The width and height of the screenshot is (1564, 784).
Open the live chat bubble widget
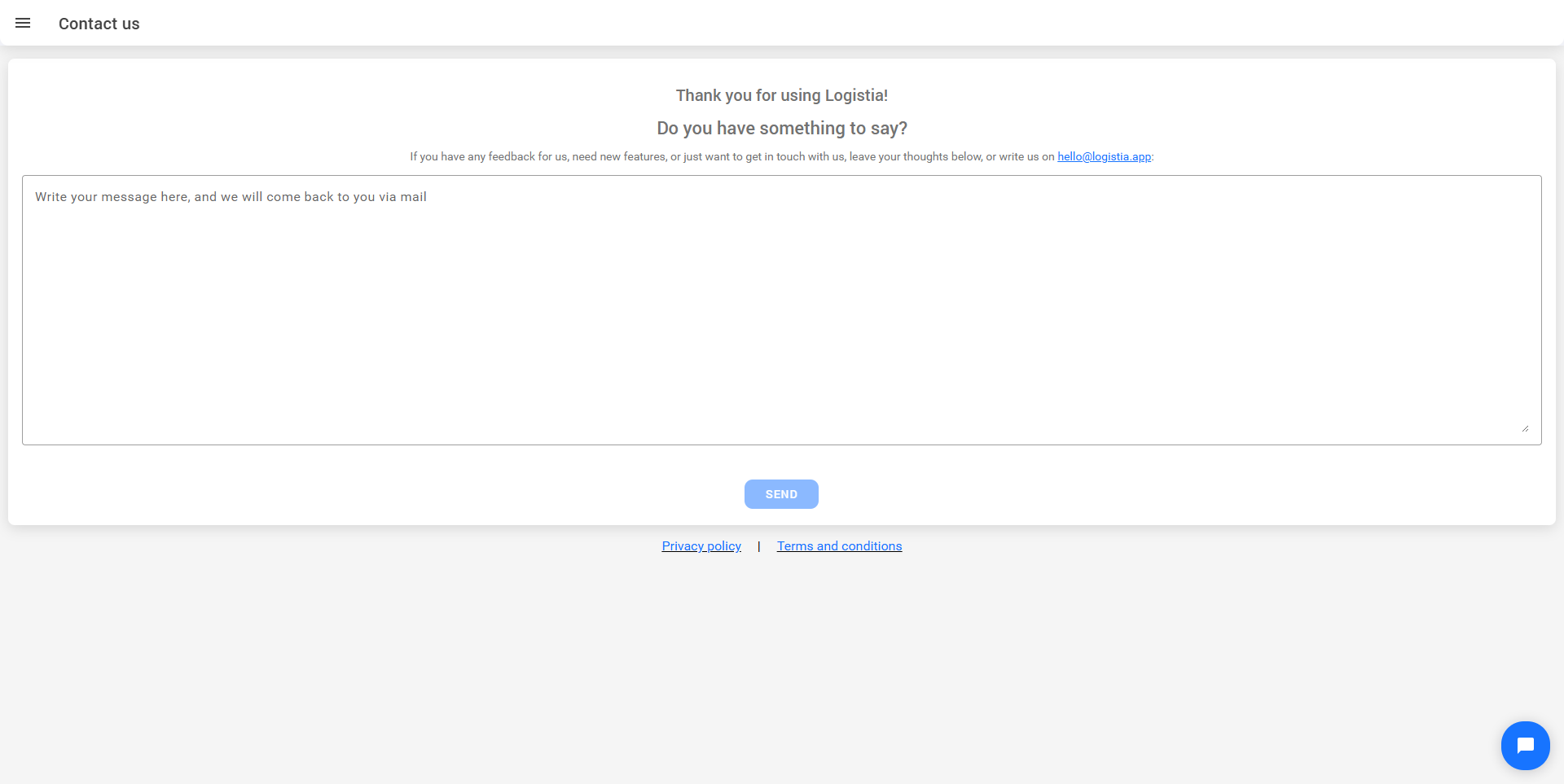1525,745
